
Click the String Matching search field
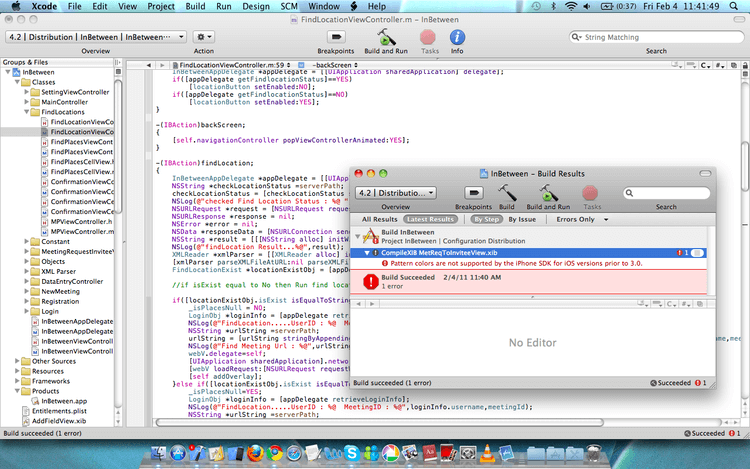tap(656, 37)
